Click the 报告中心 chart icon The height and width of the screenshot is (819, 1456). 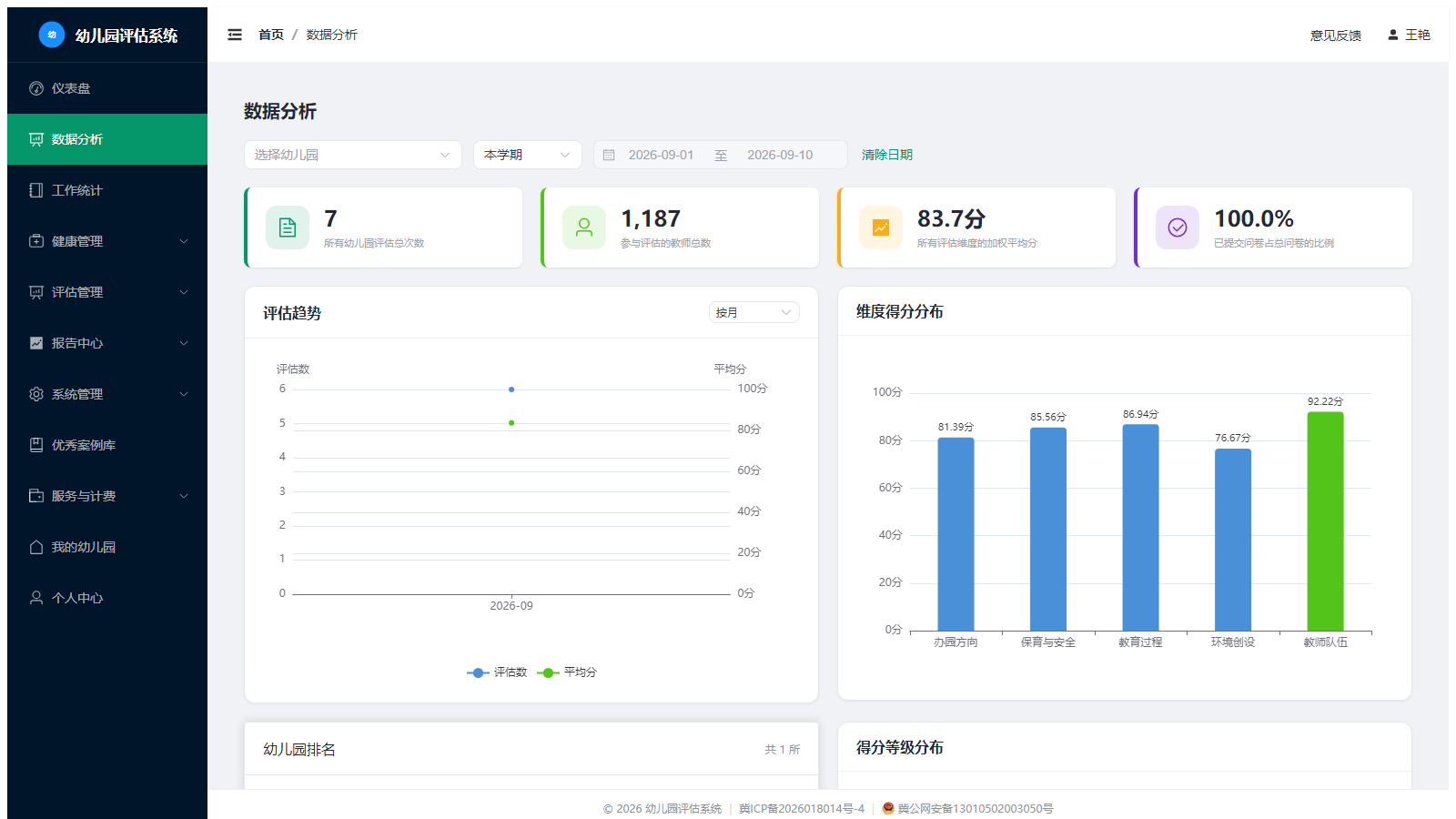(x=36, y=343)
